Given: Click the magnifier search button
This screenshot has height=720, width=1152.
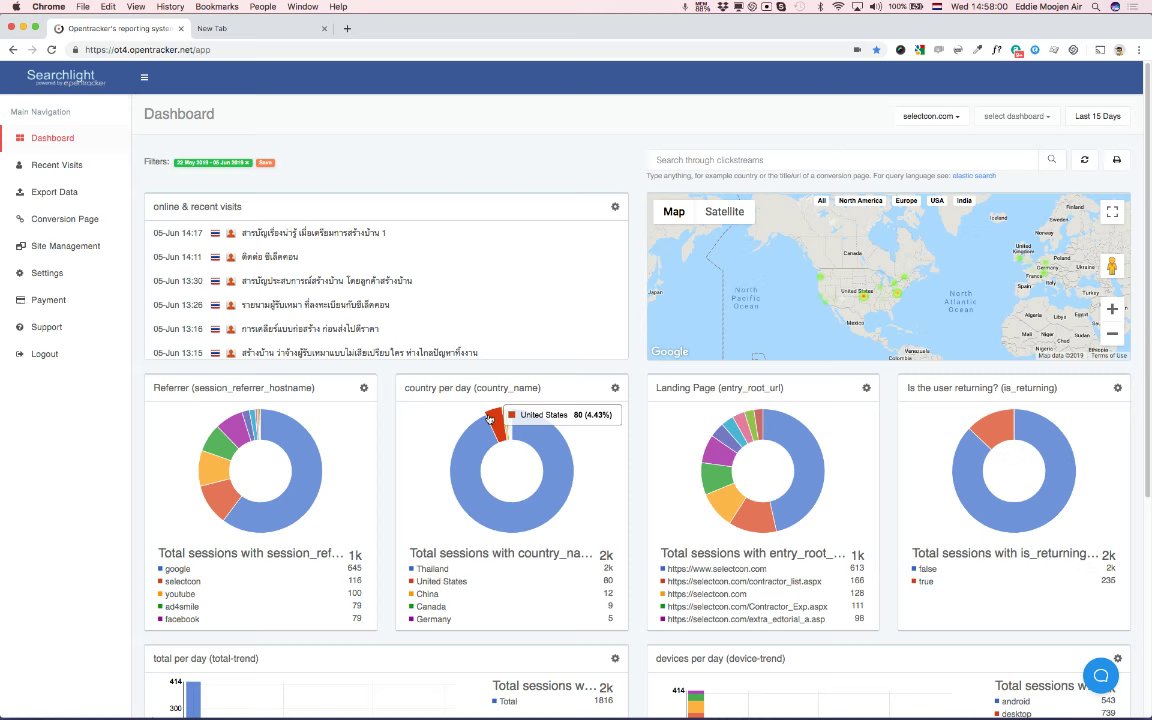Looking at the screenshot, I should (1051, 160).
